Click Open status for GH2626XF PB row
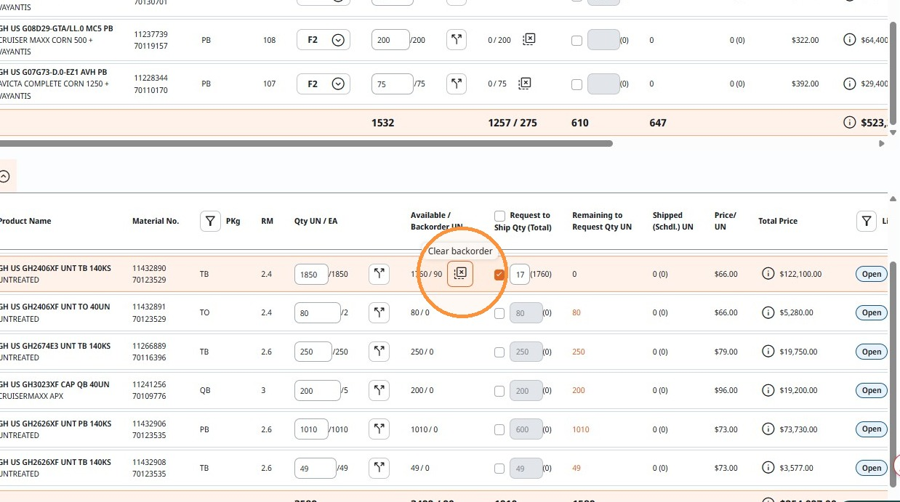900x502 pixels. [871, 429]
